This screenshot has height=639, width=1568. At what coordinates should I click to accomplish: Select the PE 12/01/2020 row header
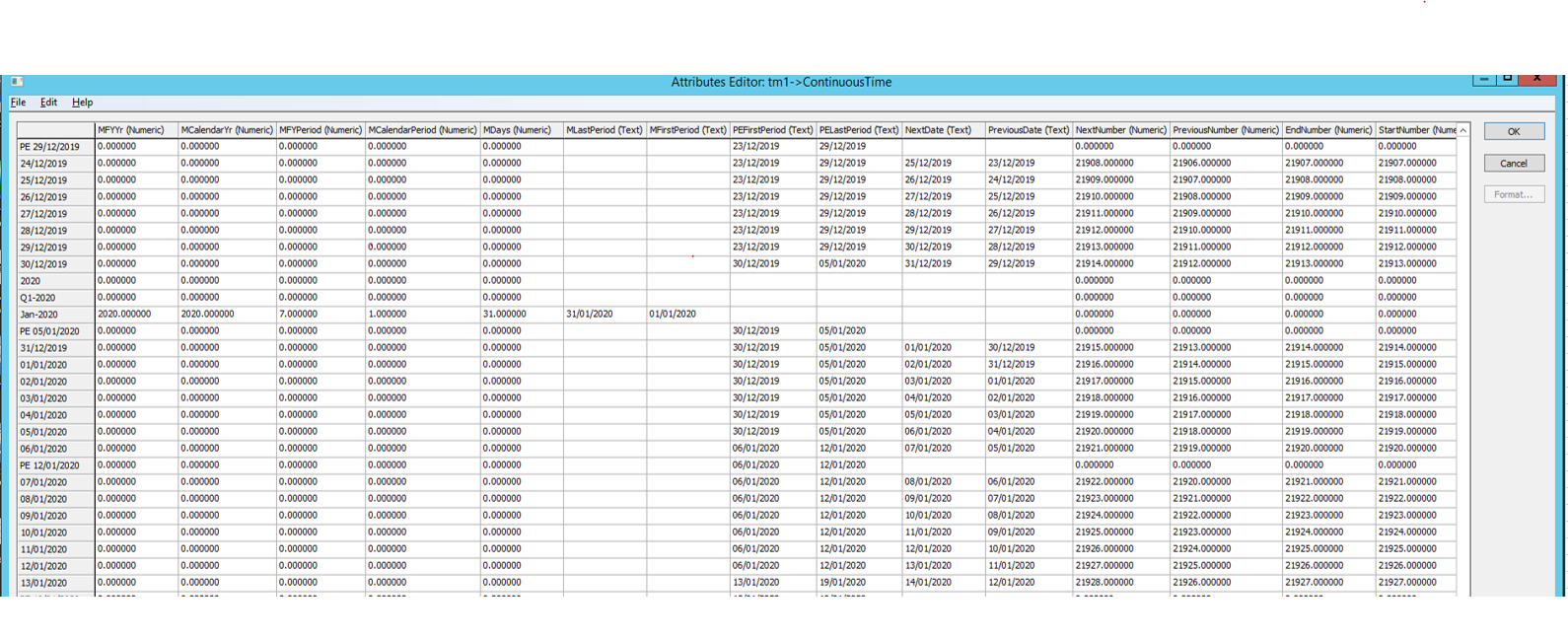[x=56, y=465]
